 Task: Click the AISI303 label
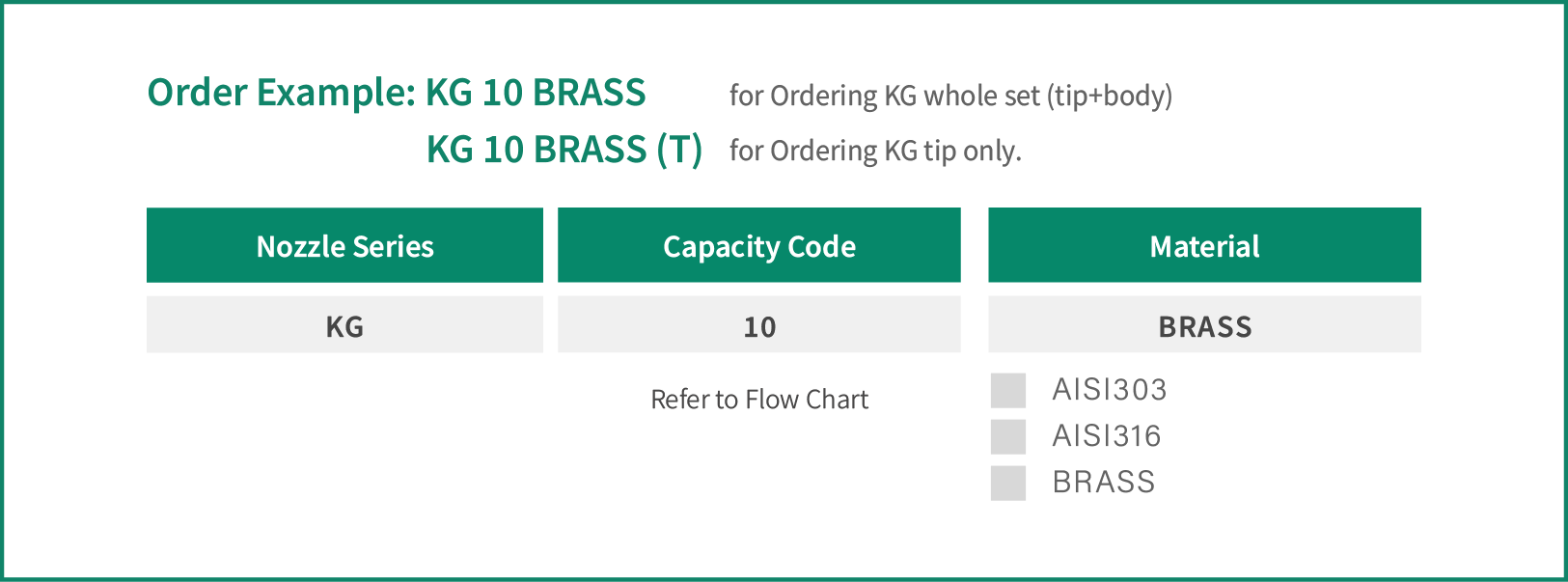(1110, 390)
